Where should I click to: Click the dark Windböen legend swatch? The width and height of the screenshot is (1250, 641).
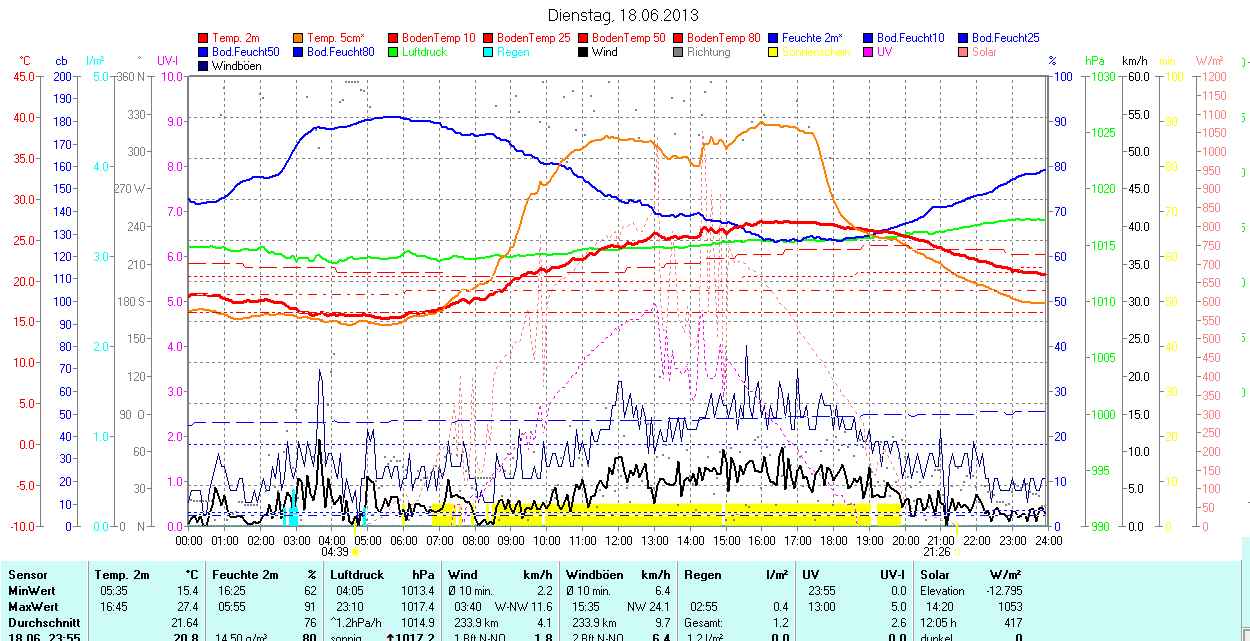[204, 66]
